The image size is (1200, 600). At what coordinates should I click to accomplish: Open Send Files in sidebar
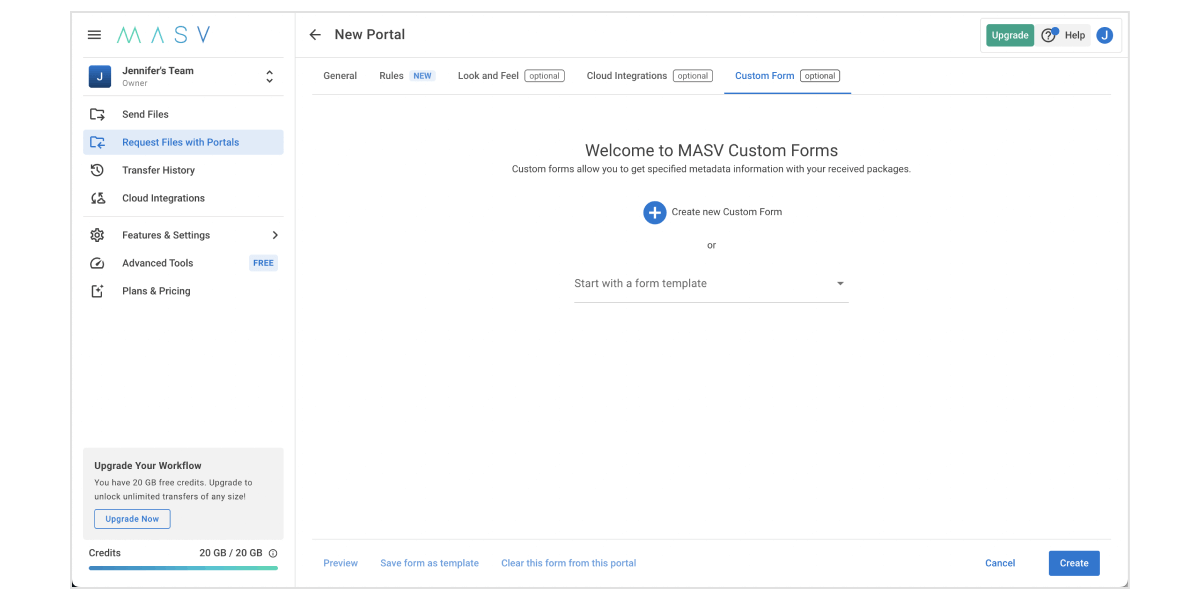coord(183,114)
